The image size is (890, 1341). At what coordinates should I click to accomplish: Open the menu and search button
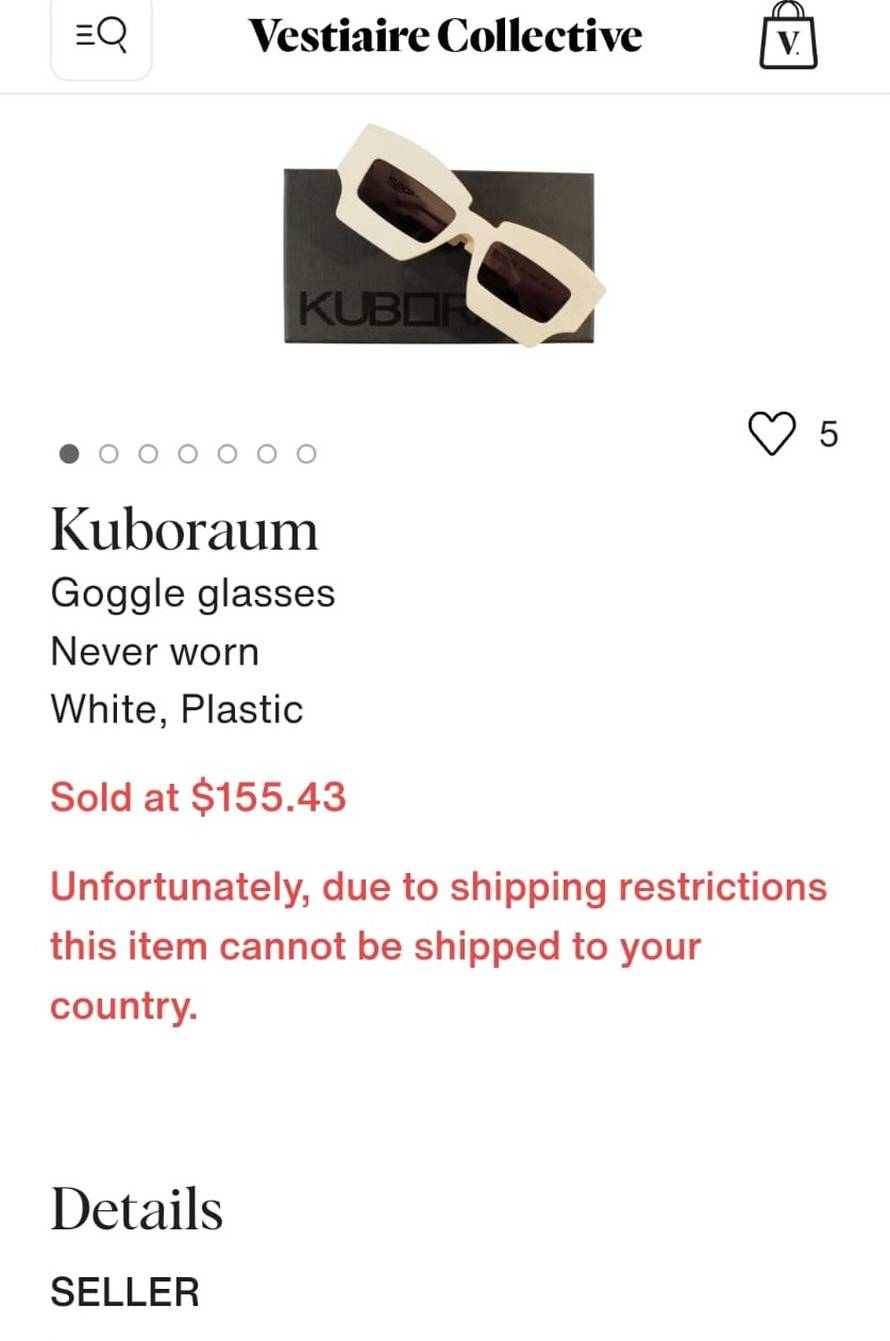101,36
